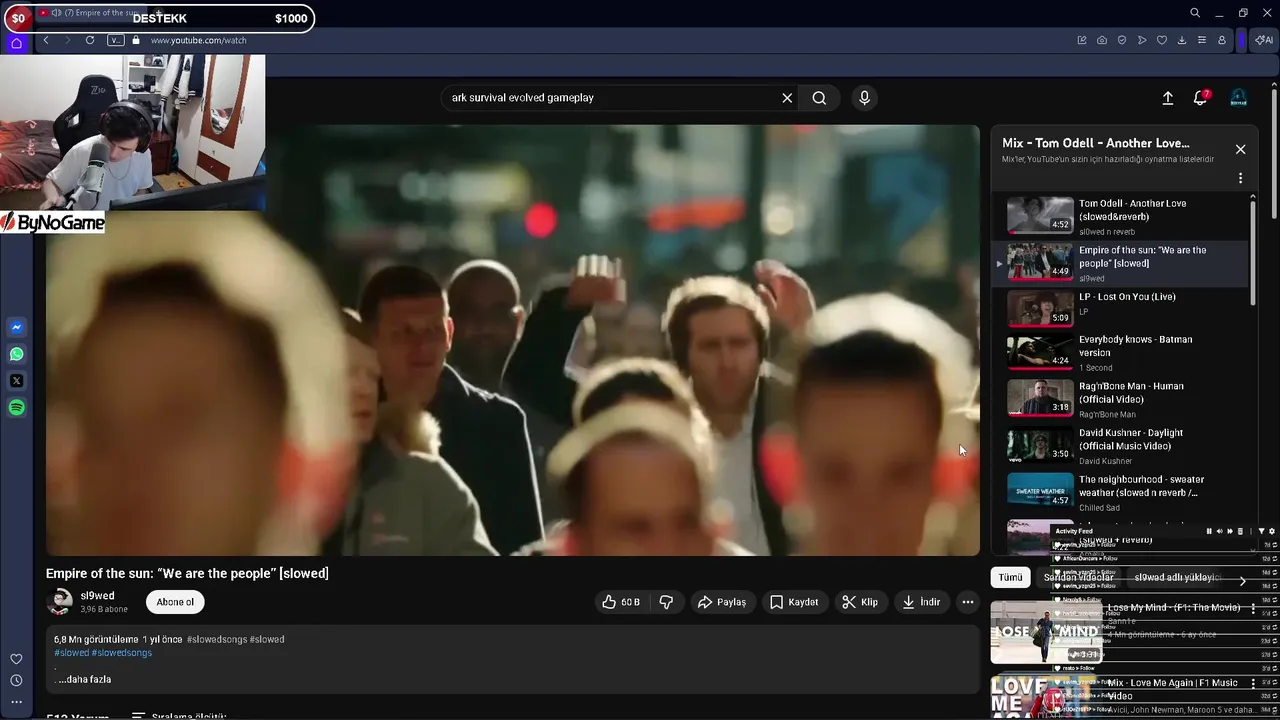This screenshot has height=720, width=1280.
Task: Click the heart icon in the left sidebar
Action: [16, 659]
